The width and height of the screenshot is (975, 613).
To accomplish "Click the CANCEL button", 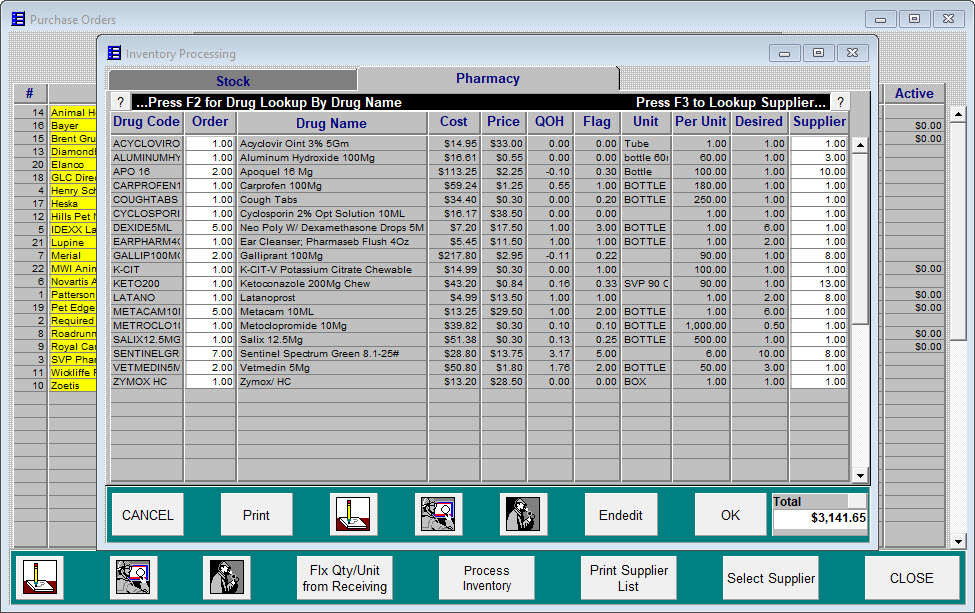I will pyautogui.click(x=147, y=515).
